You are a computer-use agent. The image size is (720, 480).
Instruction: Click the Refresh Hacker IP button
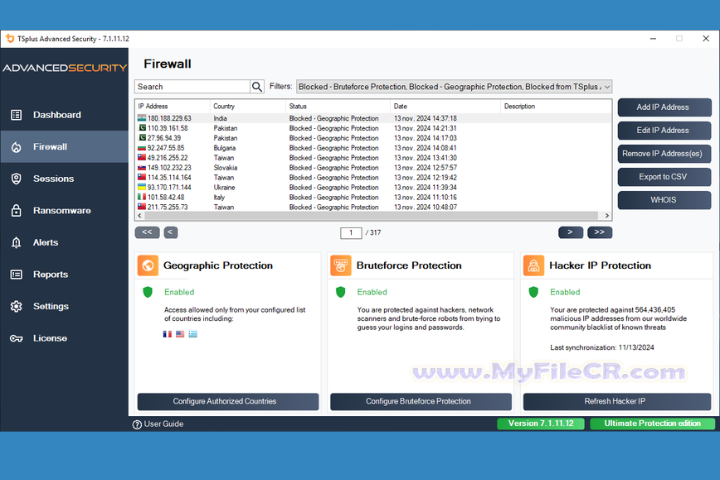tap(617, 401)
